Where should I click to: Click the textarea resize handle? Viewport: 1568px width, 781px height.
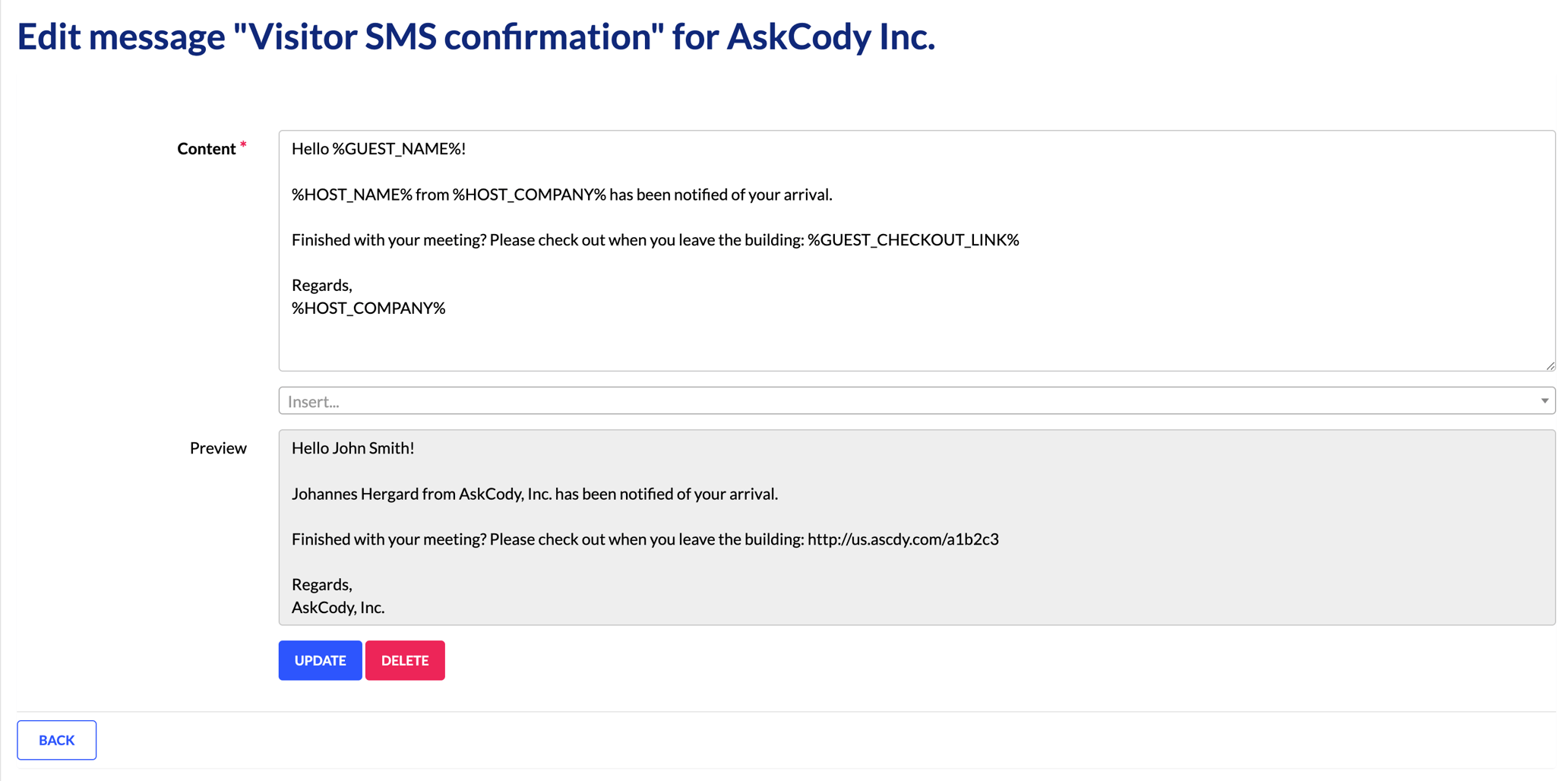(x=1551, y=365)
